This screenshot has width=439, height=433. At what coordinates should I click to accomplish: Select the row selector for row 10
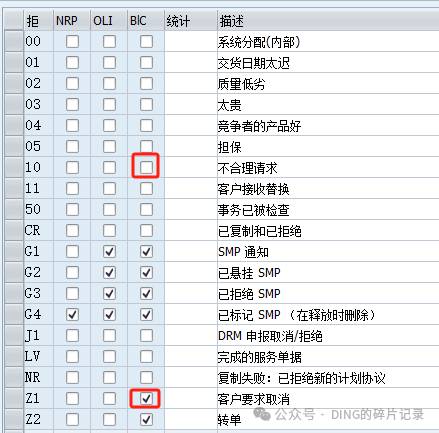click(14, 167)
